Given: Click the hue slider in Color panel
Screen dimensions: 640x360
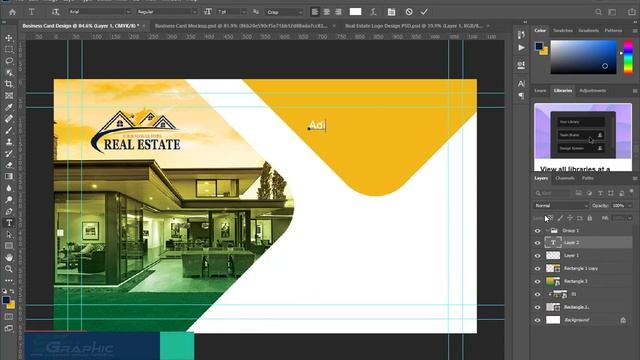Looking at the screenshot, I should [628, 57].
